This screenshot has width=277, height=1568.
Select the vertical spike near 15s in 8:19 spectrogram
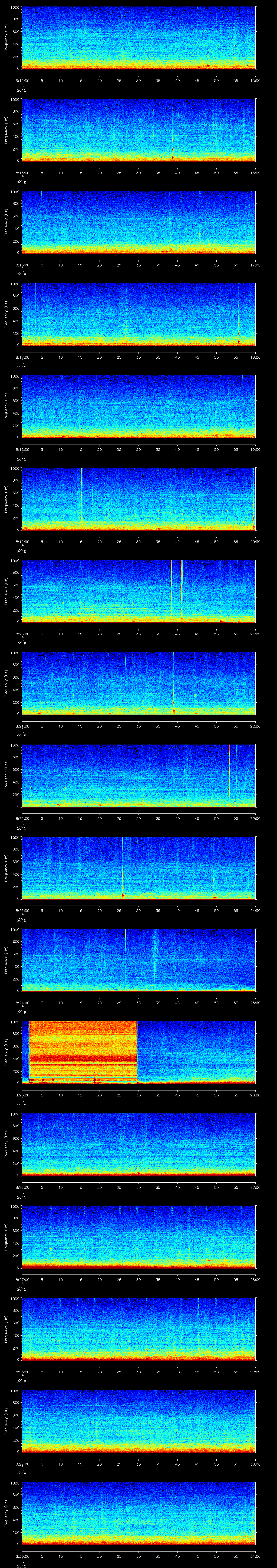pos(82,496)
